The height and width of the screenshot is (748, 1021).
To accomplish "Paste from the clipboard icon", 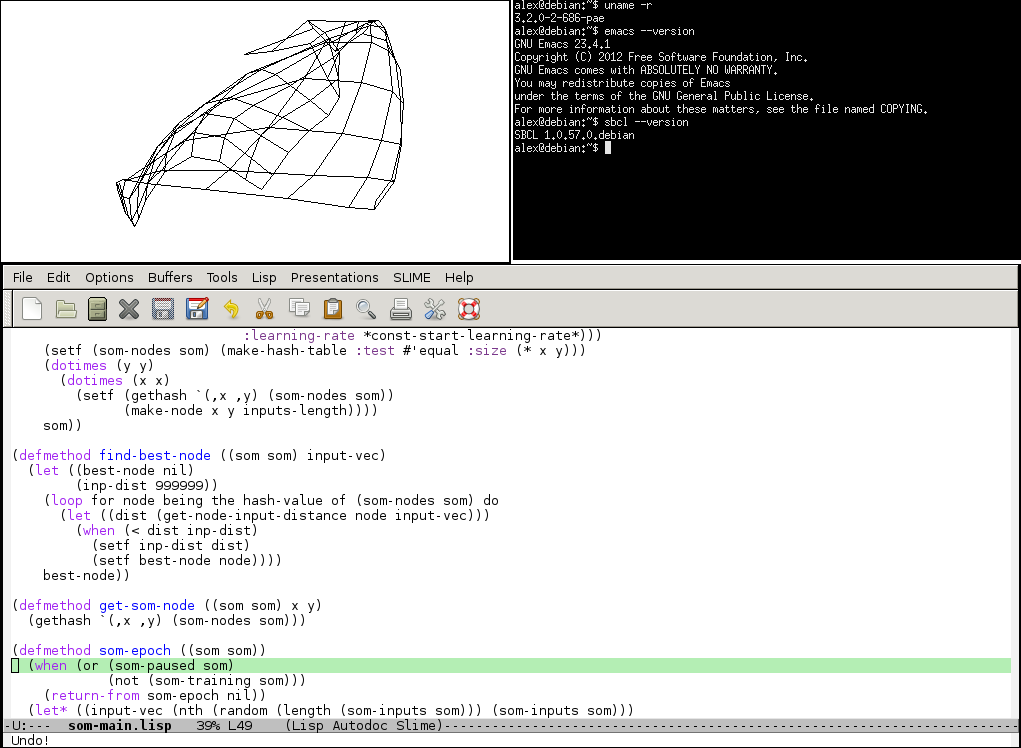I will pos(333,309).
